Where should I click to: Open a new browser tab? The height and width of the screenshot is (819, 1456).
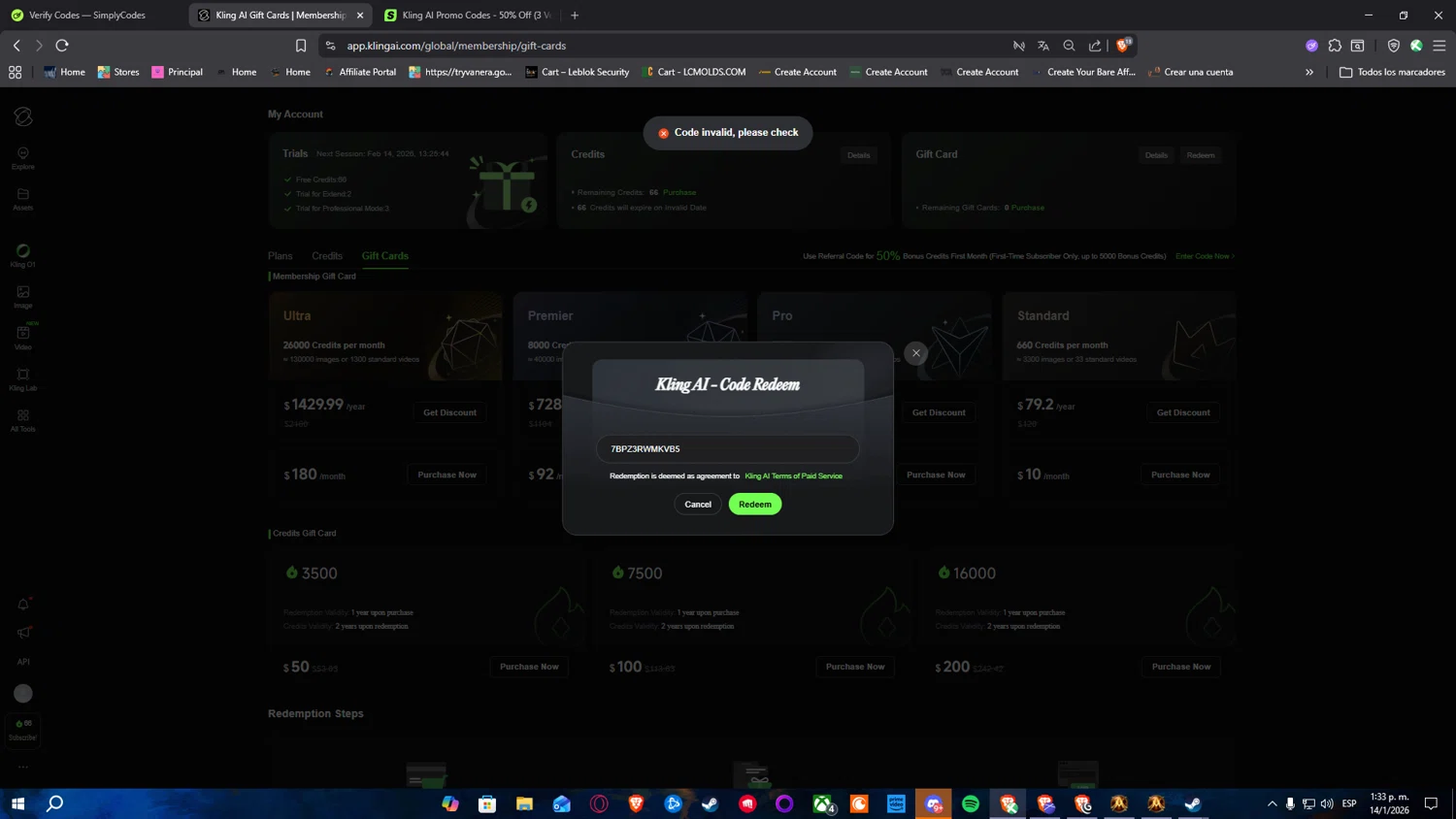(575, 16)
